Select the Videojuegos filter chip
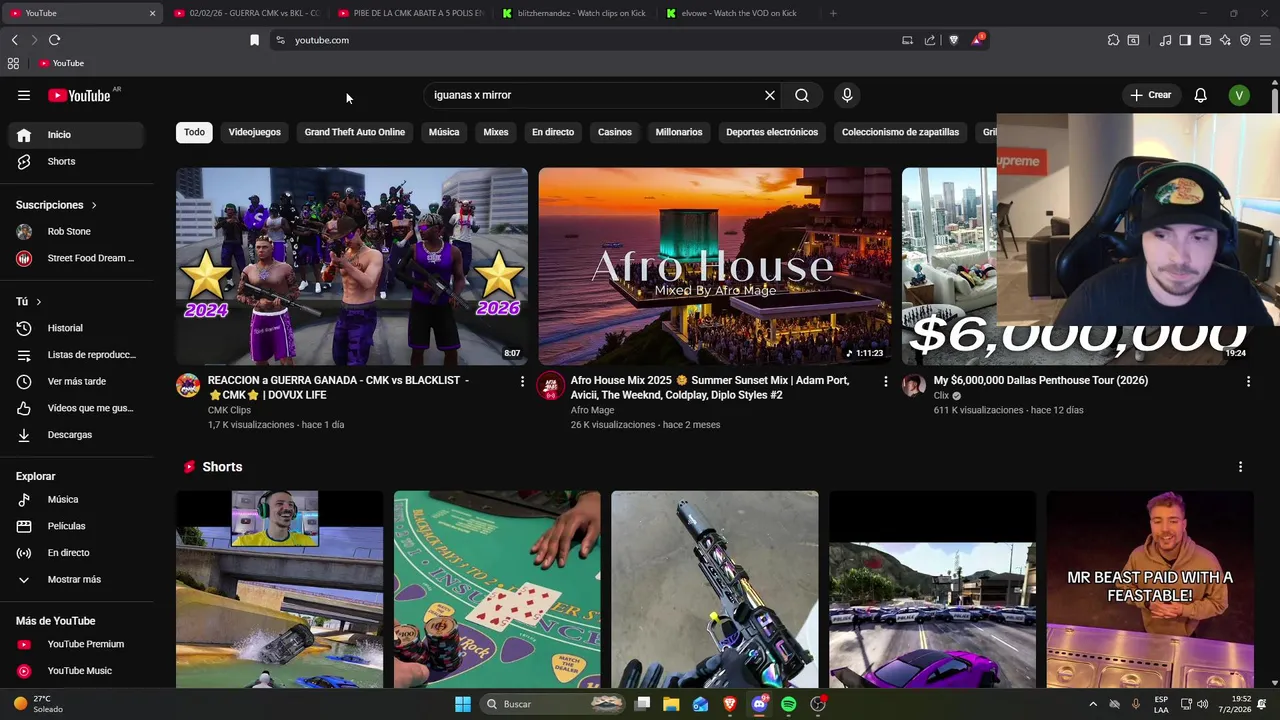The image size is (1280, 720). pos(254,132)
